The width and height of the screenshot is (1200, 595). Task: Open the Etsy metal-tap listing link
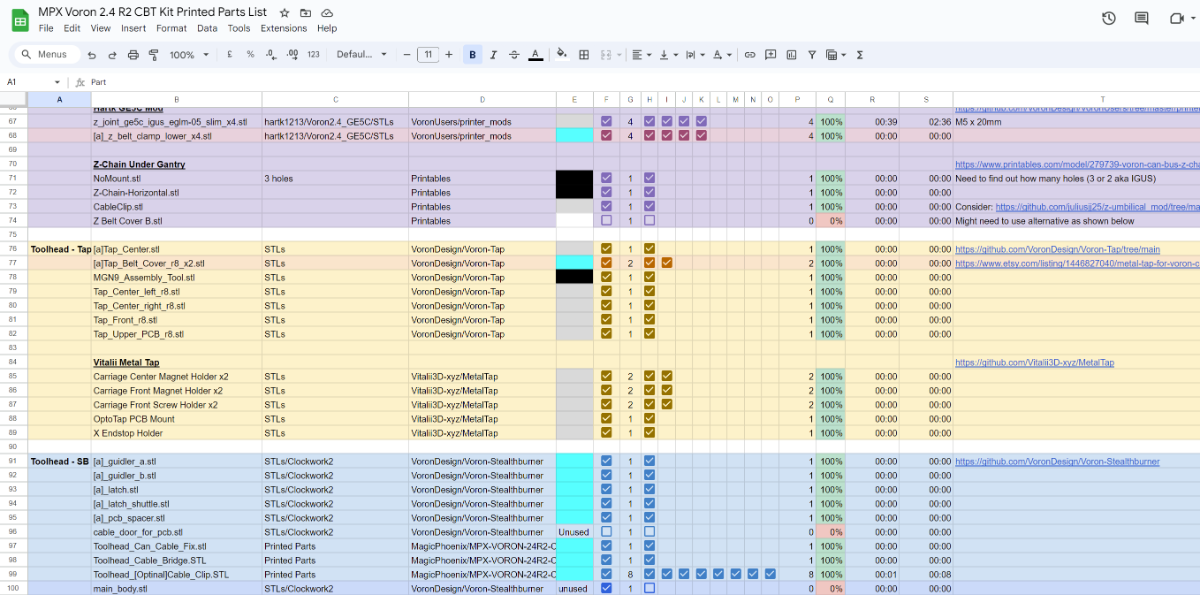pyautogui.click(x=1077, y=263)
